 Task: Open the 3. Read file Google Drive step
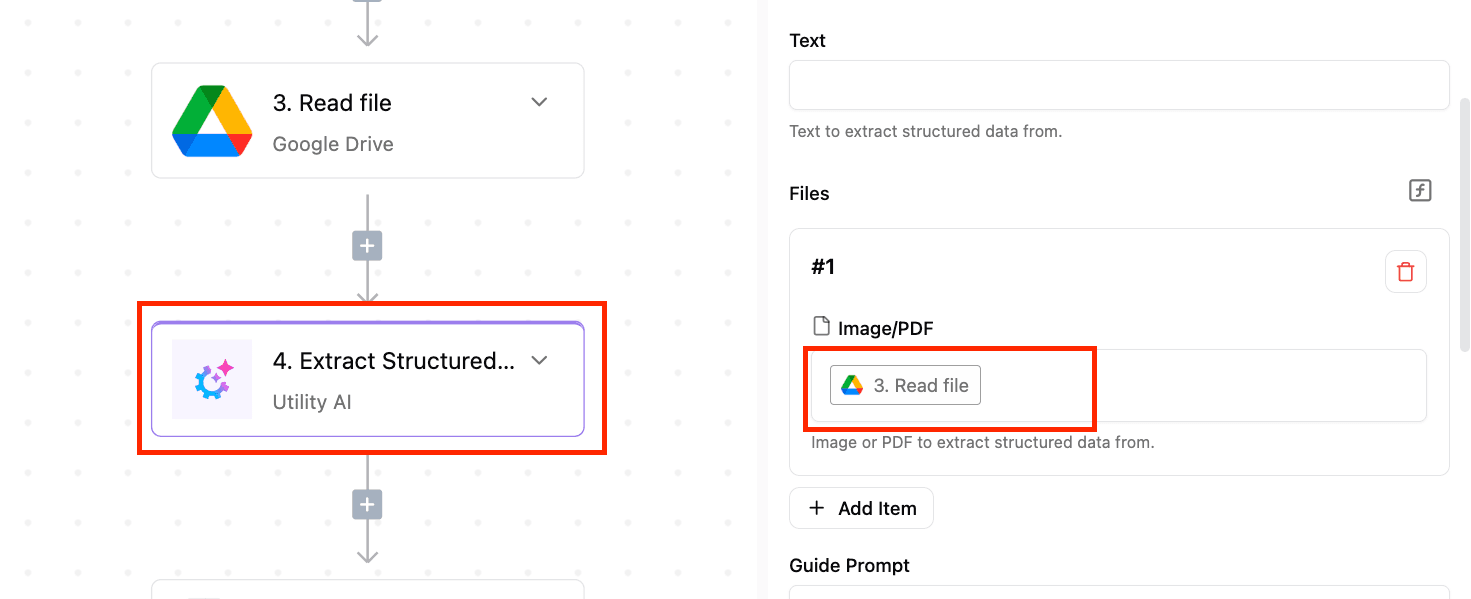click(x=367, y=121)
